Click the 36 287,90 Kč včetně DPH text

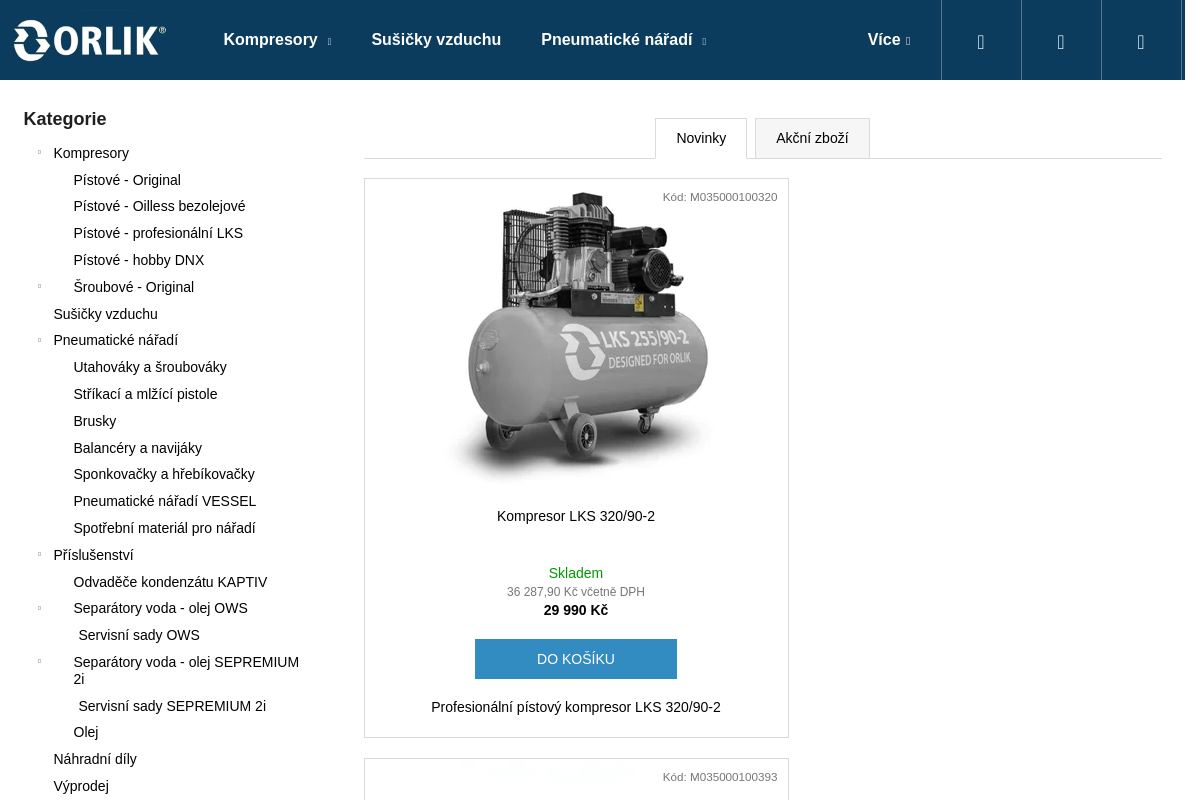576,592
